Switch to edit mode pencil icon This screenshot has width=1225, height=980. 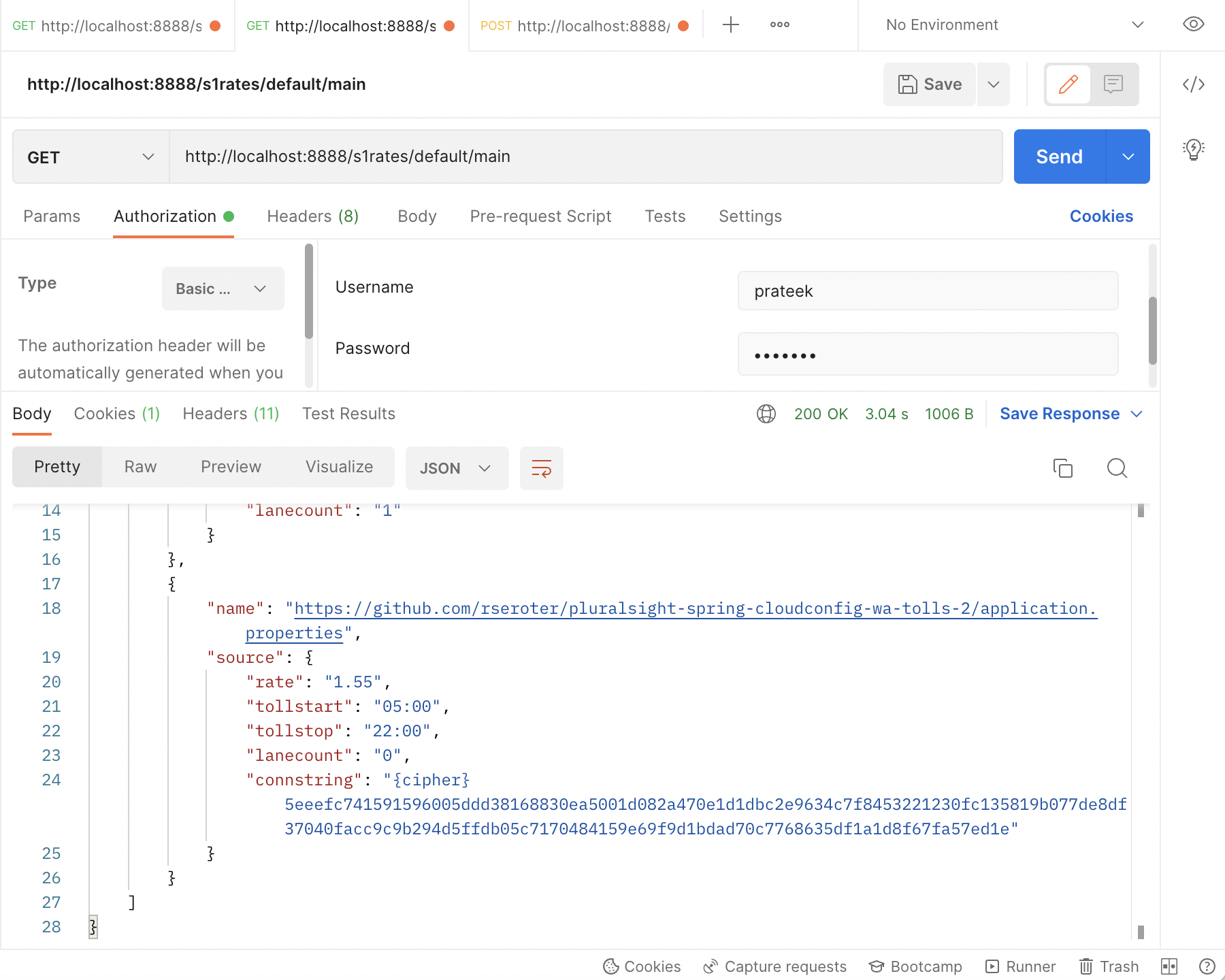click(x=1068, y=84)
